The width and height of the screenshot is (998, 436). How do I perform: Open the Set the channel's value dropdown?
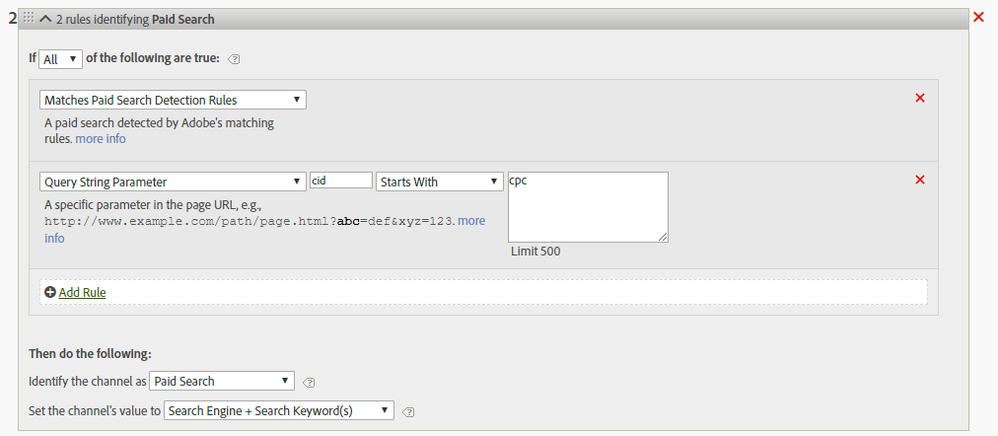coord(279,411)
